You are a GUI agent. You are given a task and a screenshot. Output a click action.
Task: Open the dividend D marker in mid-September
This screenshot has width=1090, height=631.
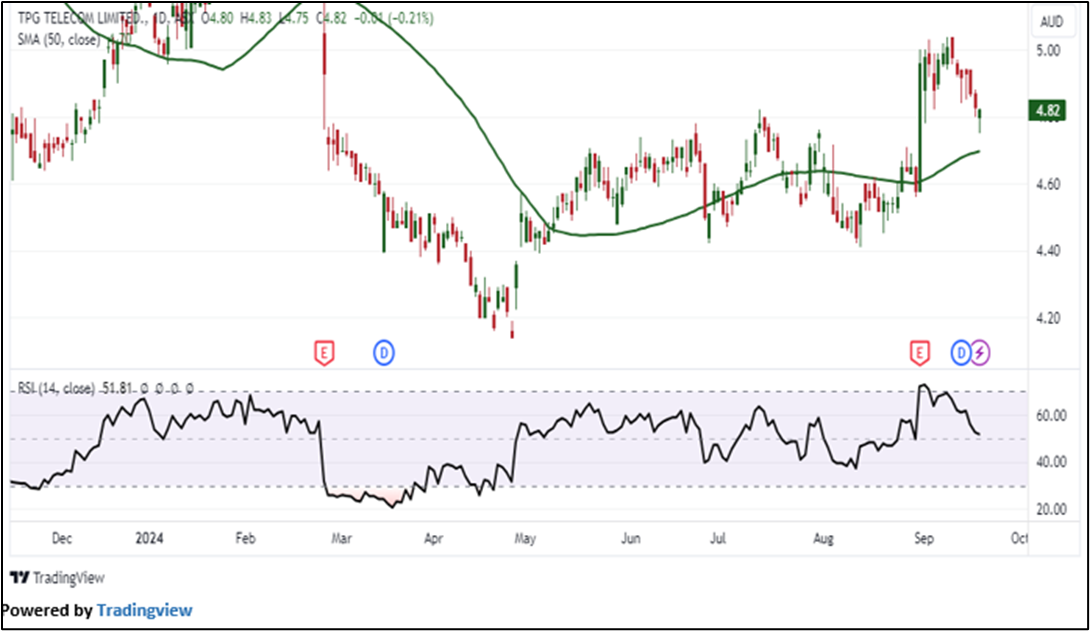(961, 353)
